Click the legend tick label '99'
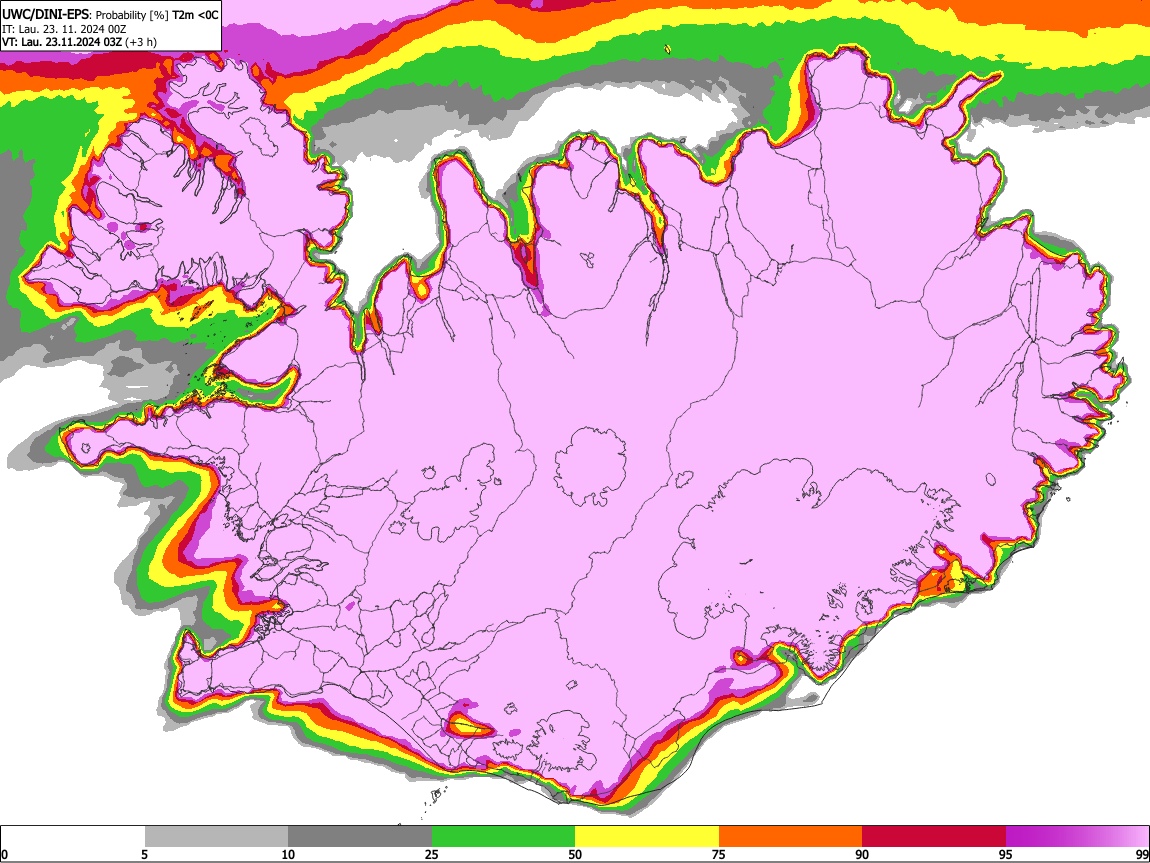The height and width of the screenshot is (863, 1150). [x=1142, y=854]
